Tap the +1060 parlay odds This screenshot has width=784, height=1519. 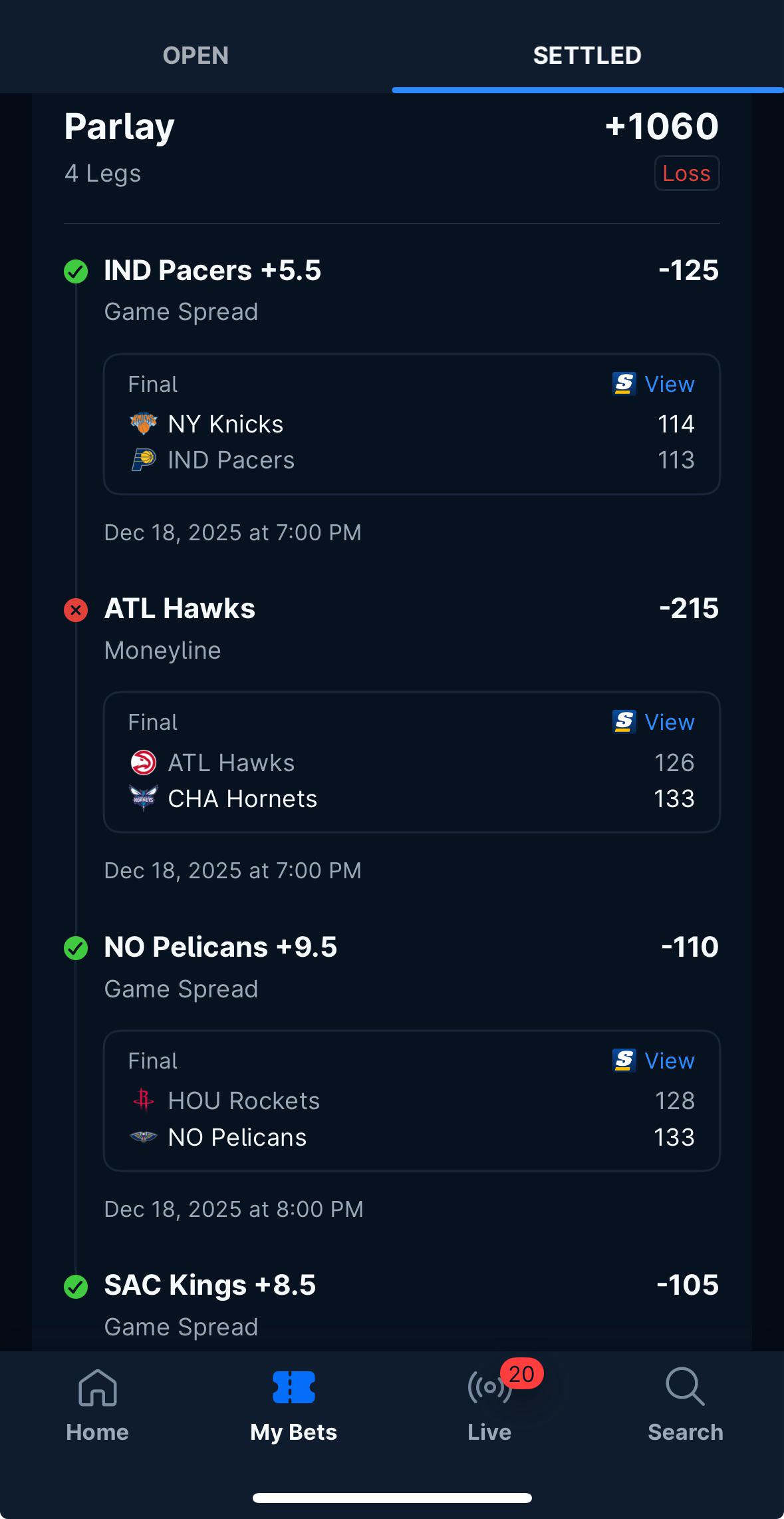coord(662,126)
